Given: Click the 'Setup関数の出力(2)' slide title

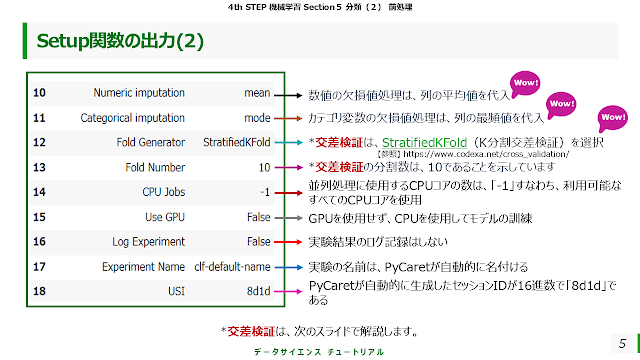Looking at the screenshot, I should (120, 41).
